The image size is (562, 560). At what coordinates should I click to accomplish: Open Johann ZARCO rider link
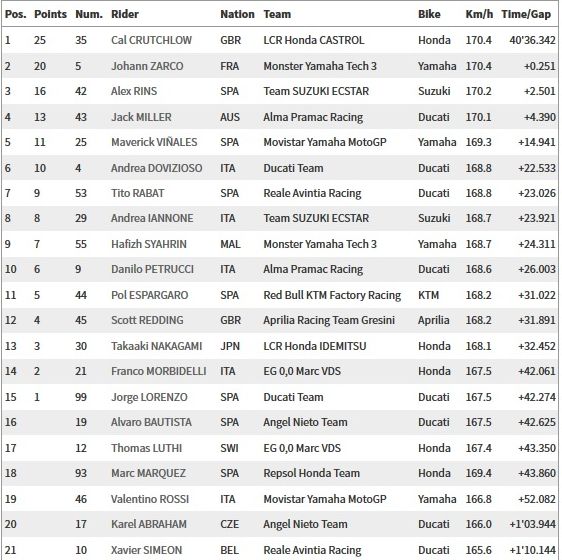pos(147,66)
